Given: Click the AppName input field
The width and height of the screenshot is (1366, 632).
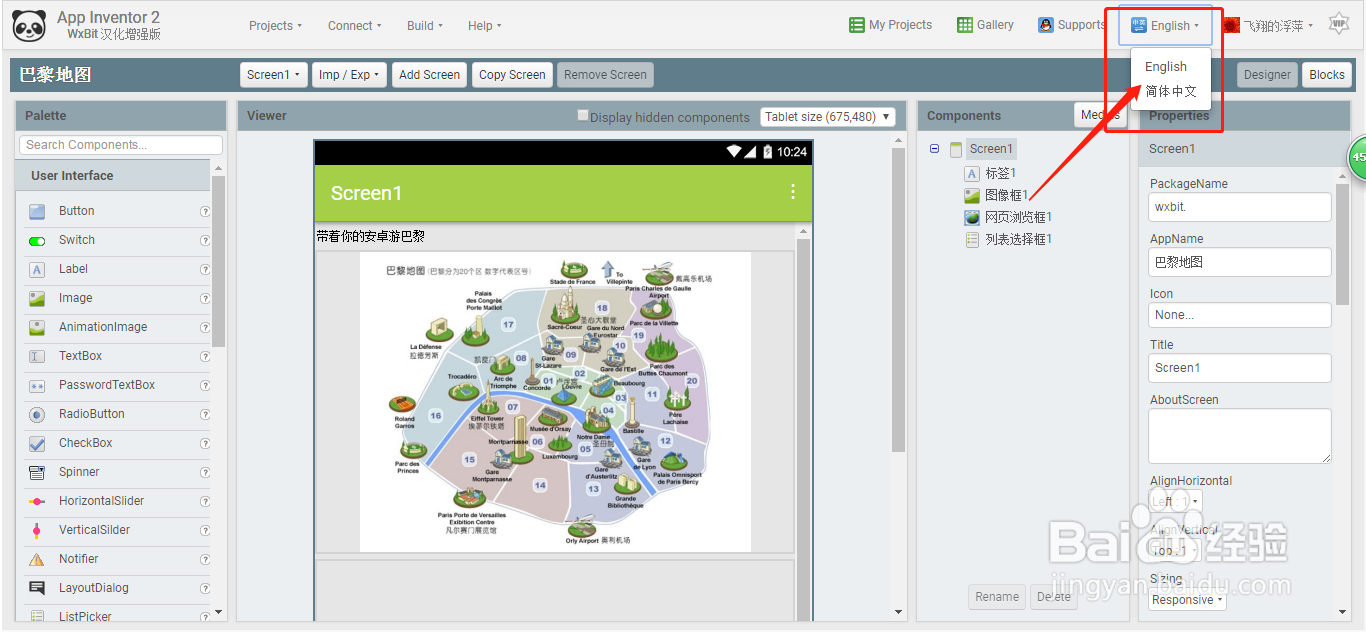Looking at the screenshot, I should tap(1240, 262).
